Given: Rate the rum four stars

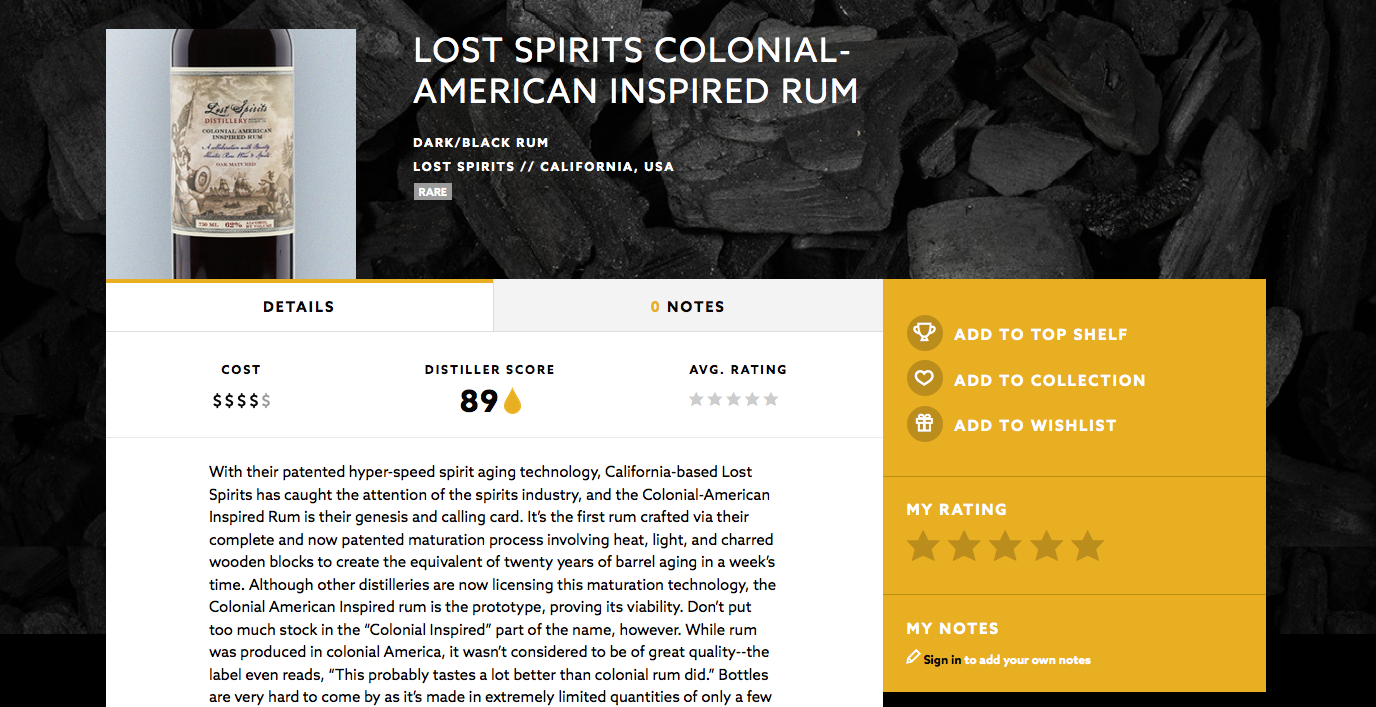Looking at the screenshot, I should [1046, 547].
